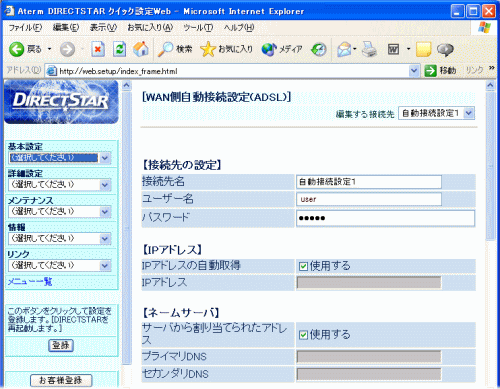The width and height of the screenshot is (500, 389).
Task: Click the sidebar frame scroll up arrow
Action: point(126,86)
